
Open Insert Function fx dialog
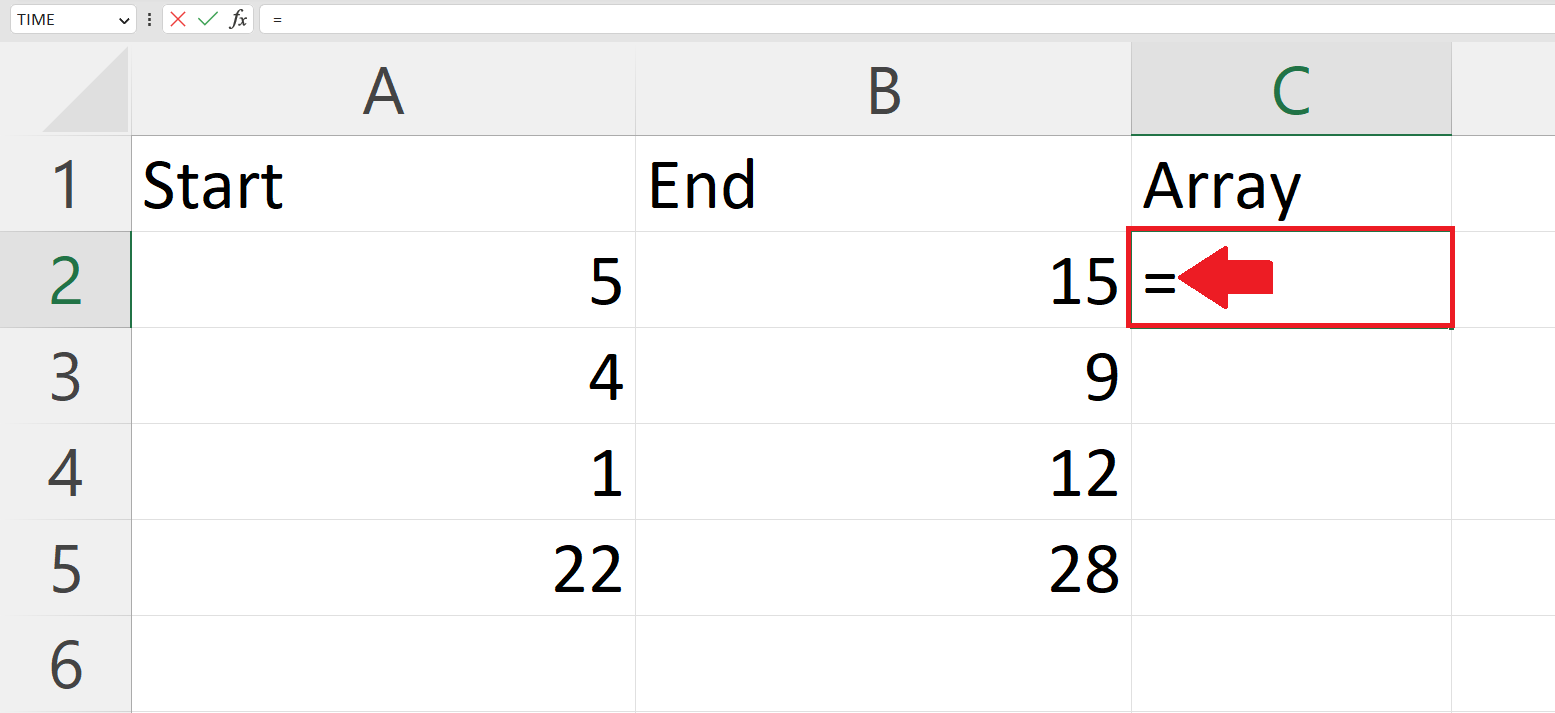238,19
